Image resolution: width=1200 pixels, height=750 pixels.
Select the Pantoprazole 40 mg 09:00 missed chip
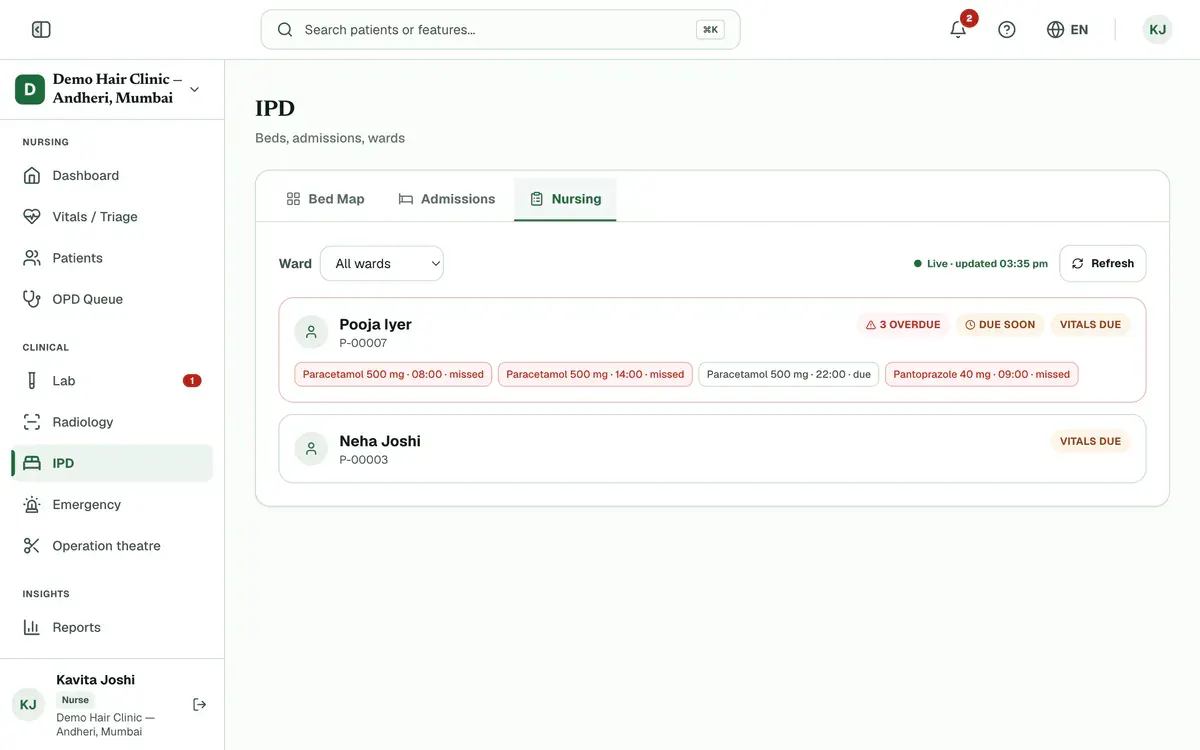(x=982, y=375)
